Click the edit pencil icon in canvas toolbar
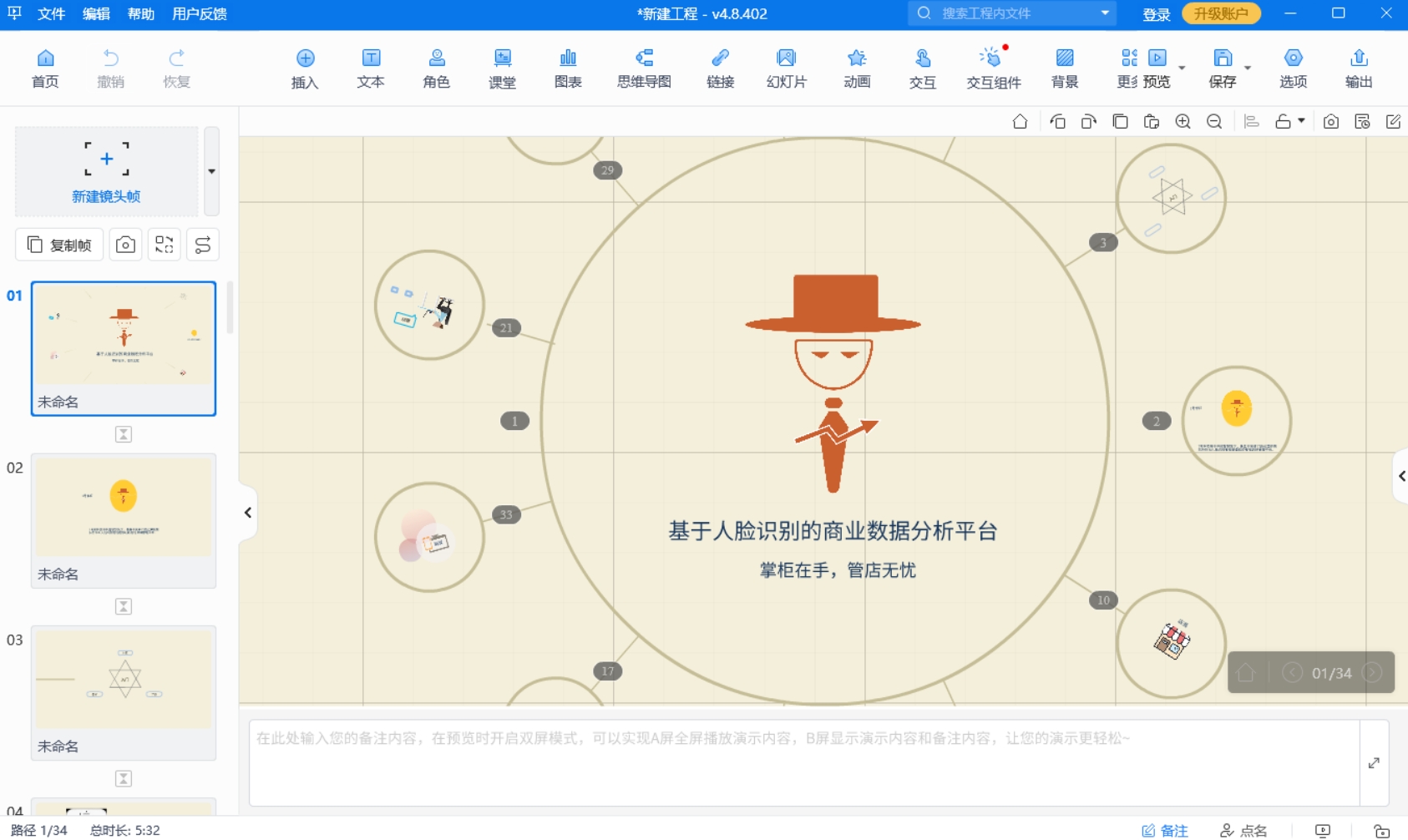Image resolution: width=1408 pixels, height=840 pixels. [1393, 122]
